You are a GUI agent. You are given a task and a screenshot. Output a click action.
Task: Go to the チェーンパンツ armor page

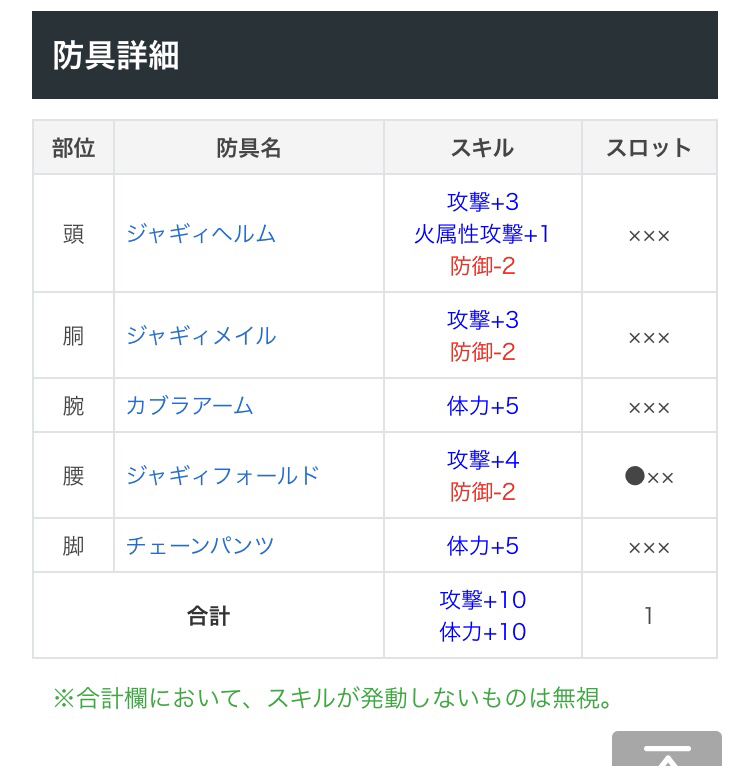click(200, 546)
